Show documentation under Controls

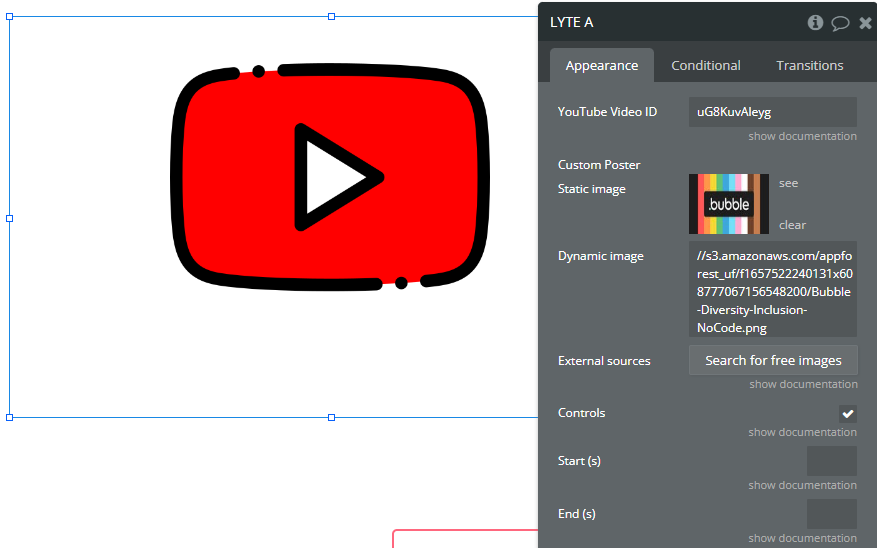pyautogui.click(x=802, y=432)
